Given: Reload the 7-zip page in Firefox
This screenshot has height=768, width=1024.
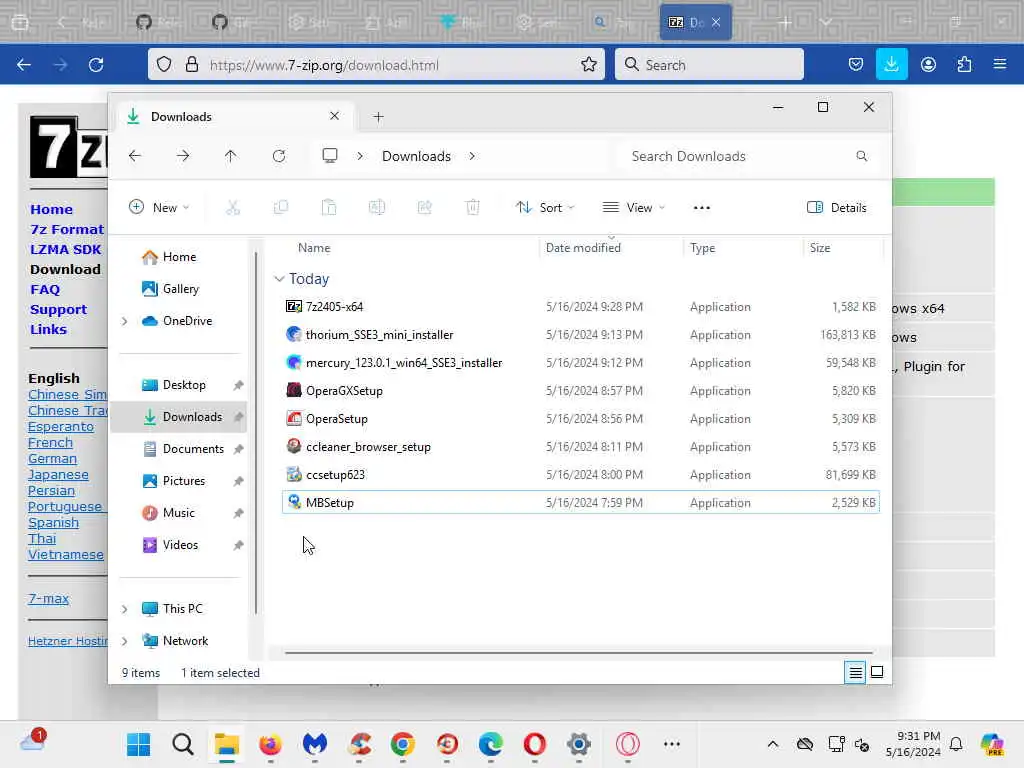Looking at the screenshot, I should tap(96, 65).
